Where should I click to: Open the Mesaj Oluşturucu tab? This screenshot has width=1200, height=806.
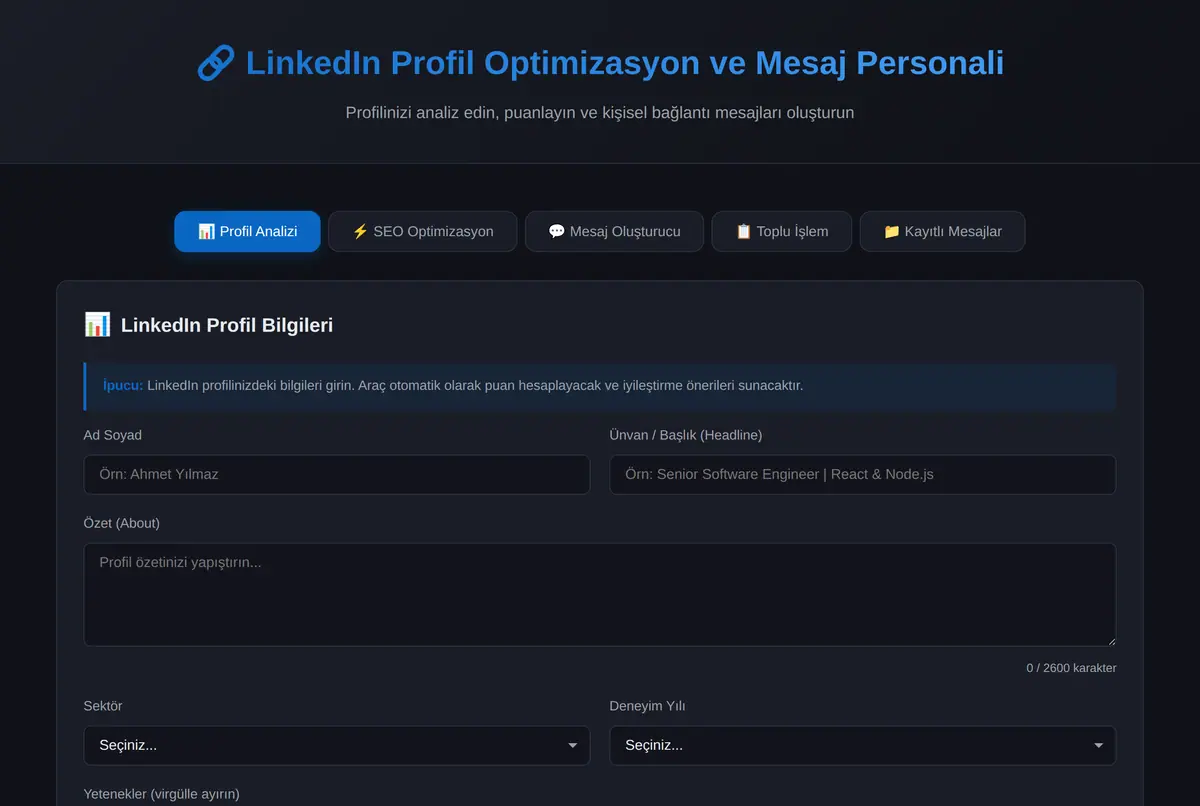coord(614,231)
